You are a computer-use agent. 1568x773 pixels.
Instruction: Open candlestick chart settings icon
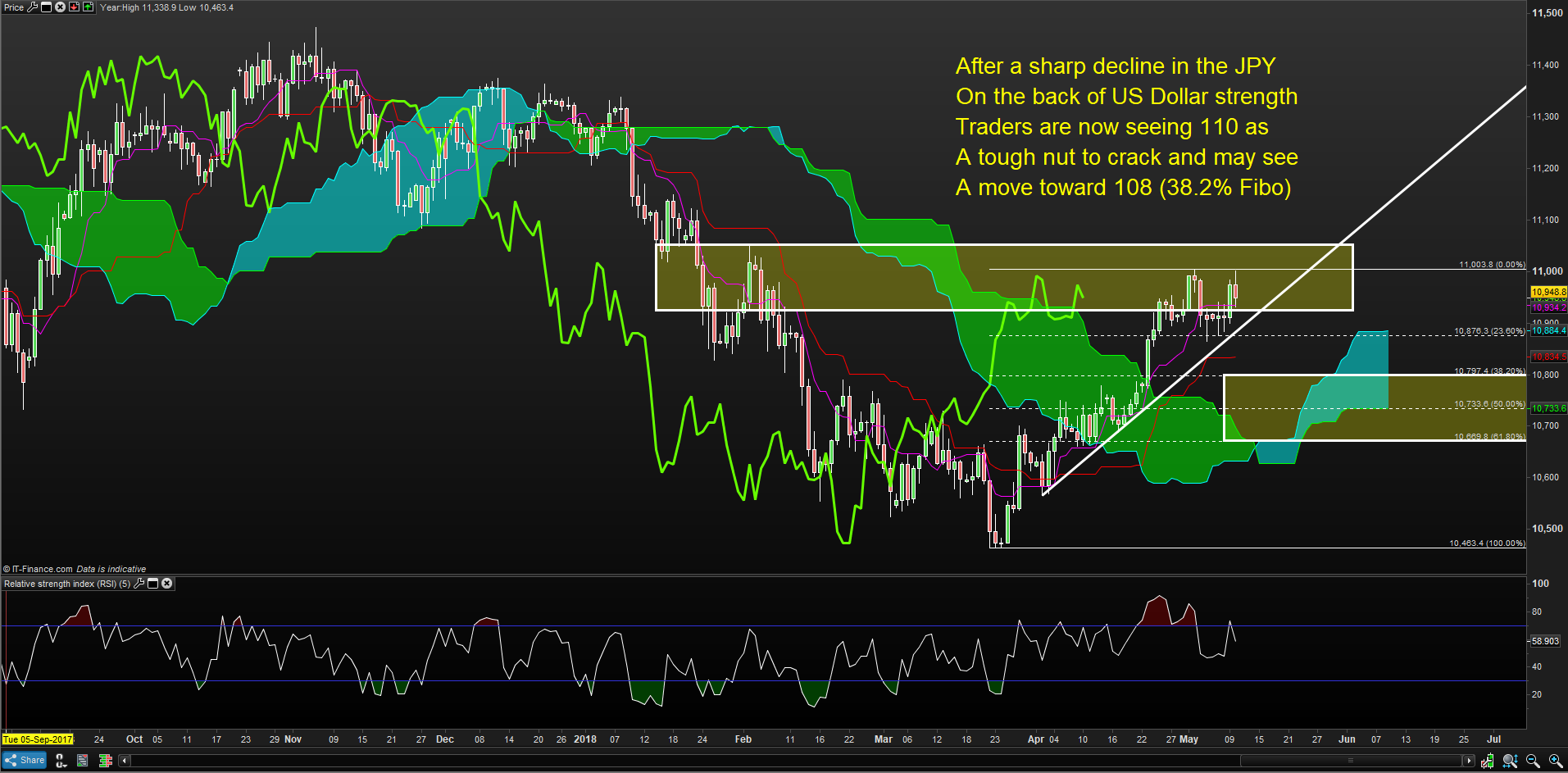[x=1487, y=761]
